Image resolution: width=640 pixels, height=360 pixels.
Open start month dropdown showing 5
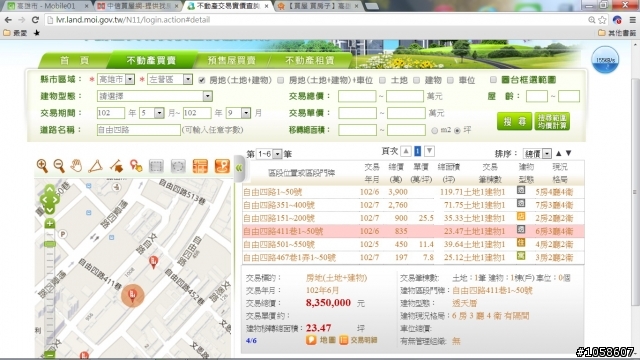point(151,113)
